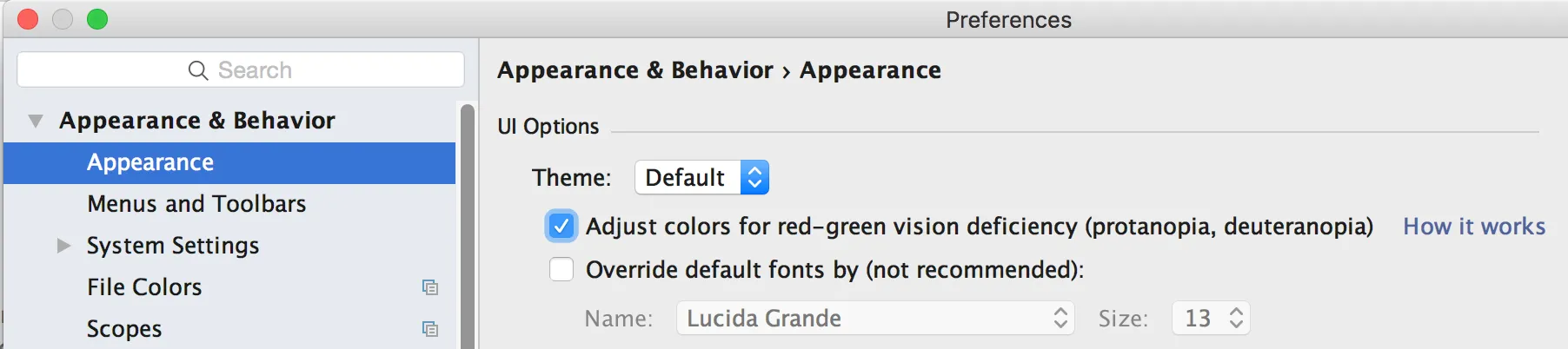Screen dimensions: 1568x349
Task: Click the Scopes project-level icon
Action: click(429, 329)
